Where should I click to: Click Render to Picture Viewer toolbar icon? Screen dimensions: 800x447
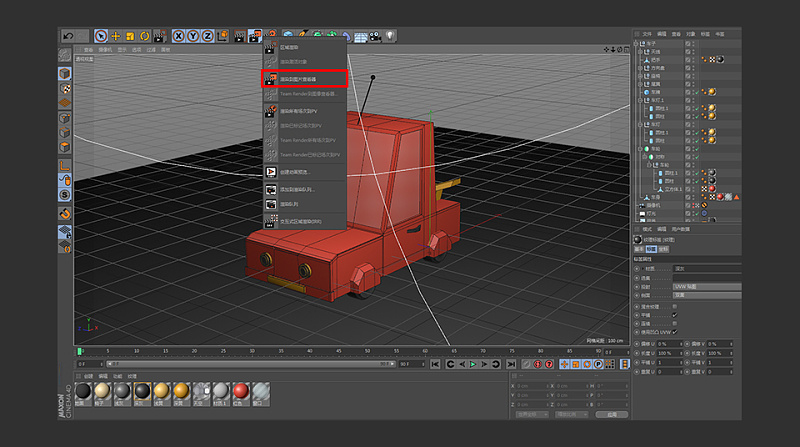pos(255,36)
